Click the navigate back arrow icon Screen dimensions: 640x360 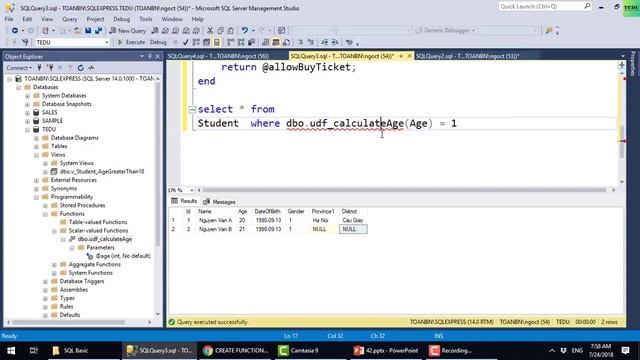(15, 31)
